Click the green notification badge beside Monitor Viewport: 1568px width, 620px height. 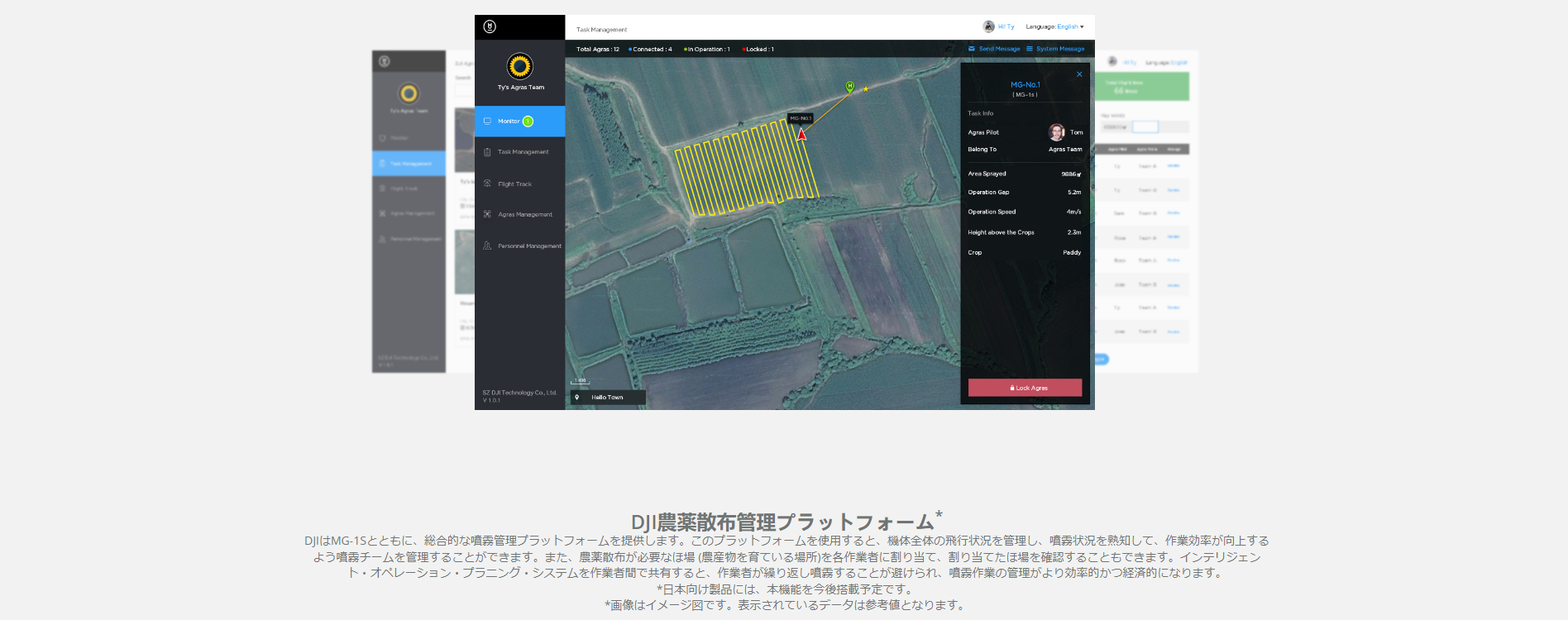tap(528, 122)
